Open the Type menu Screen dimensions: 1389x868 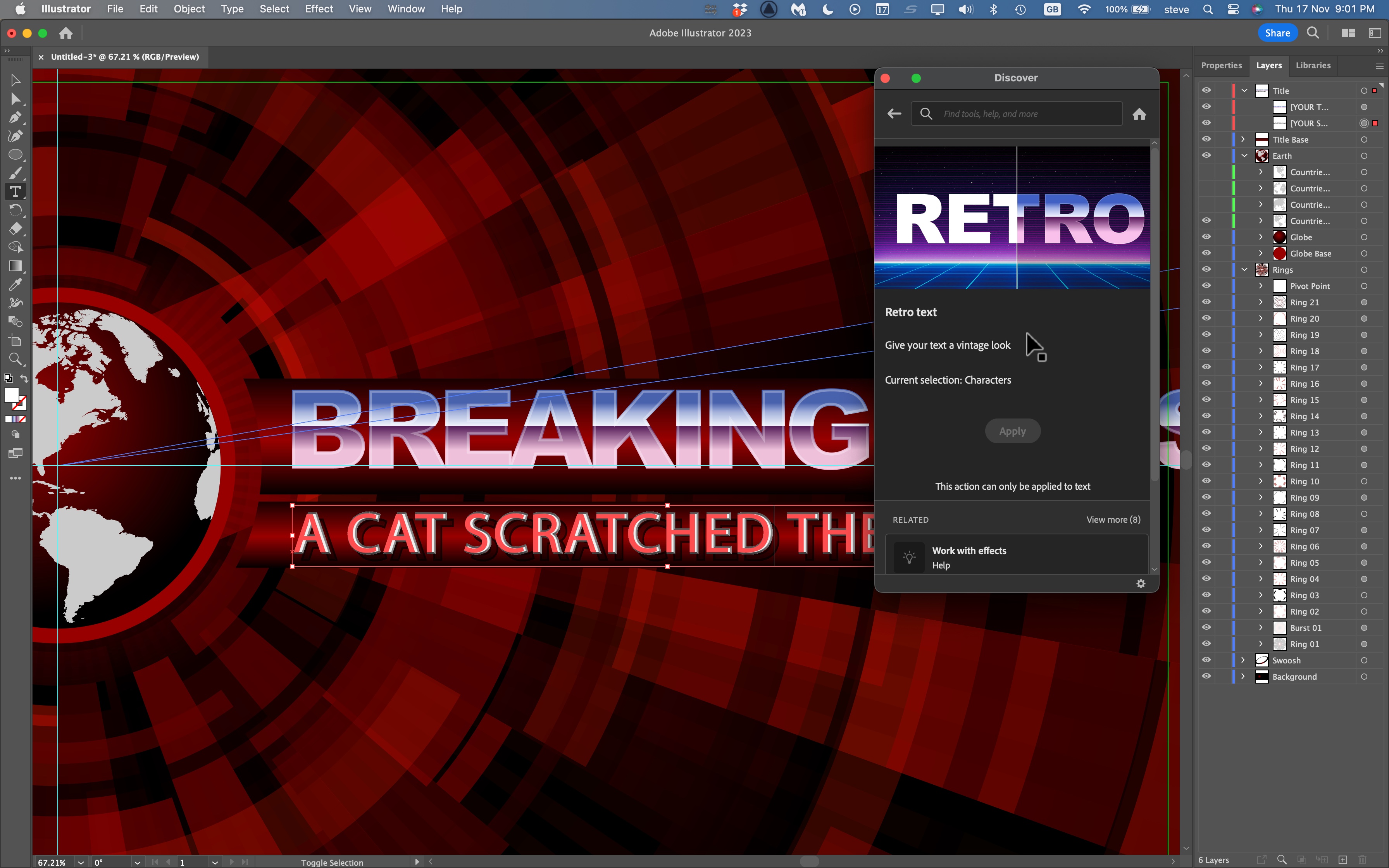point(232,9)
